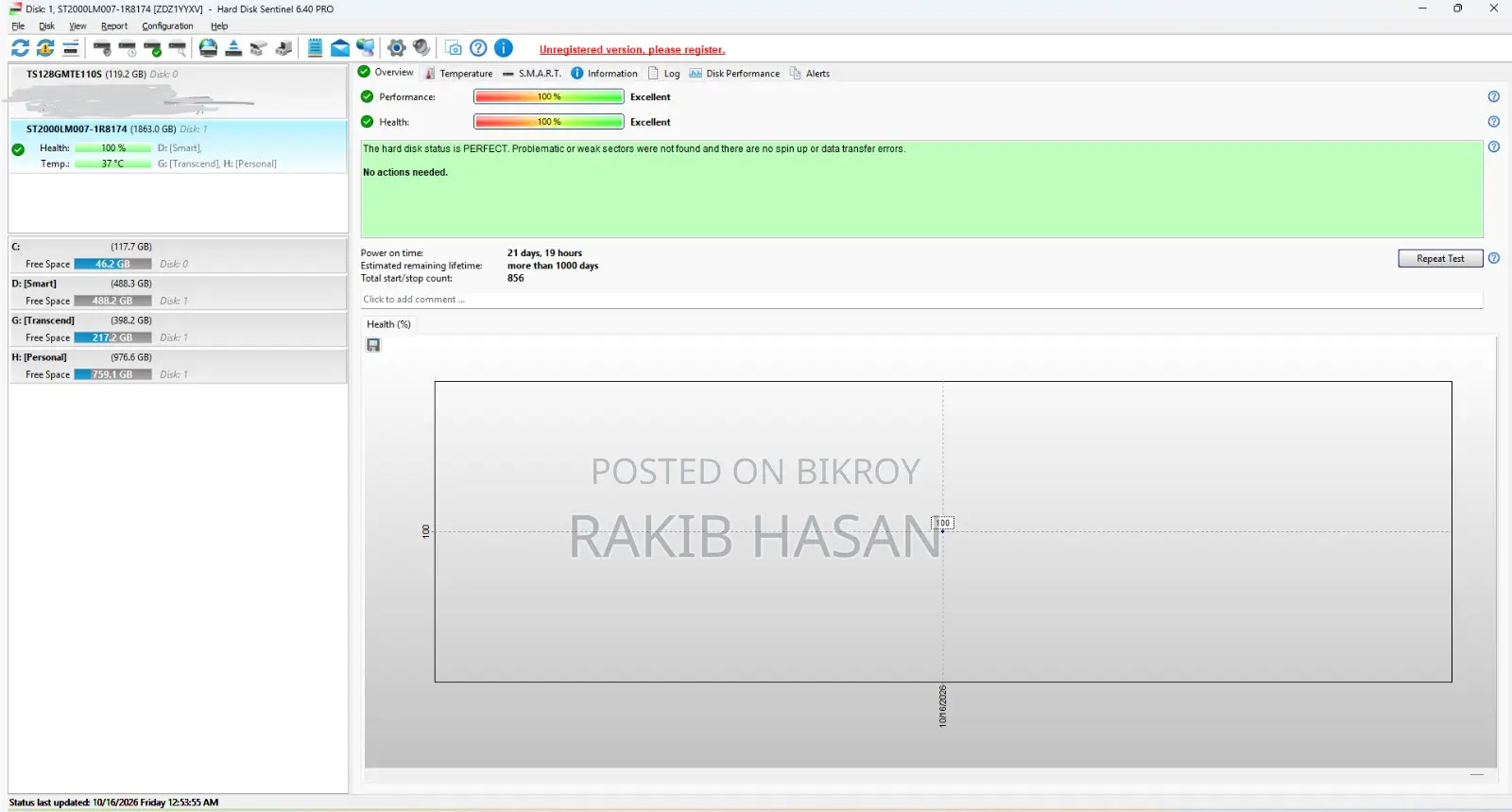Open the Report menu
The height and width of the screenshot is (812, 1512).
pyautogui.click(x=114, y=26)
